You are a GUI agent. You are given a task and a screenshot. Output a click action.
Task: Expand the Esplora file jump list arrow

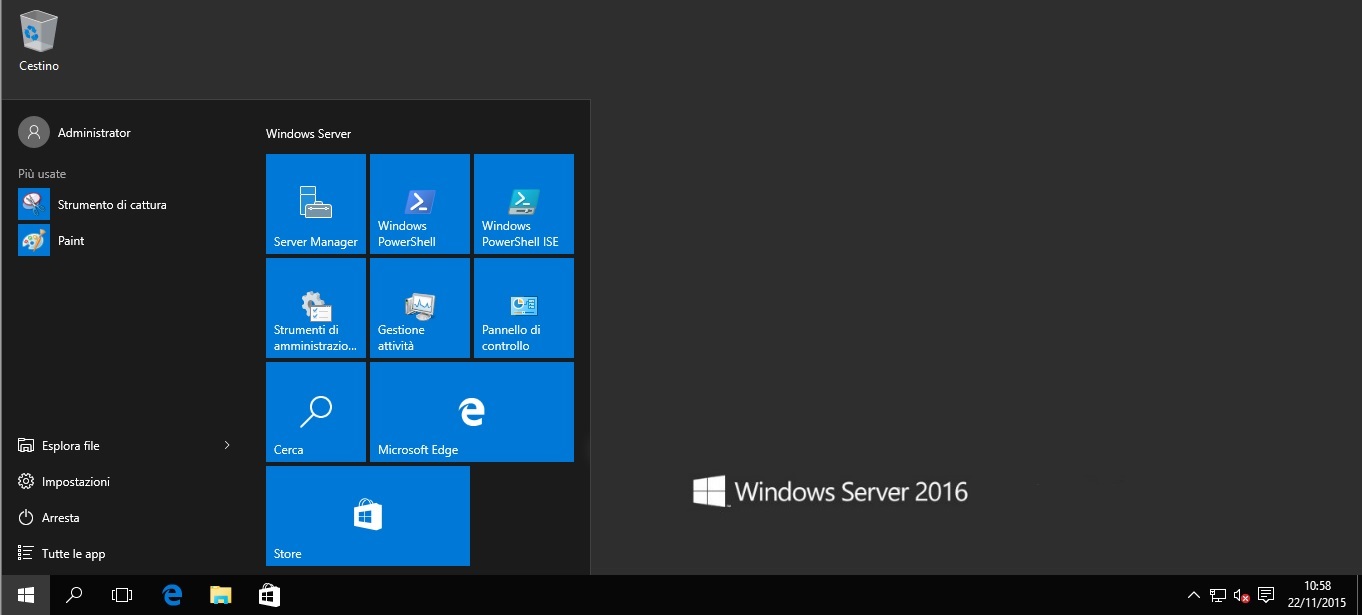(227, 445)
